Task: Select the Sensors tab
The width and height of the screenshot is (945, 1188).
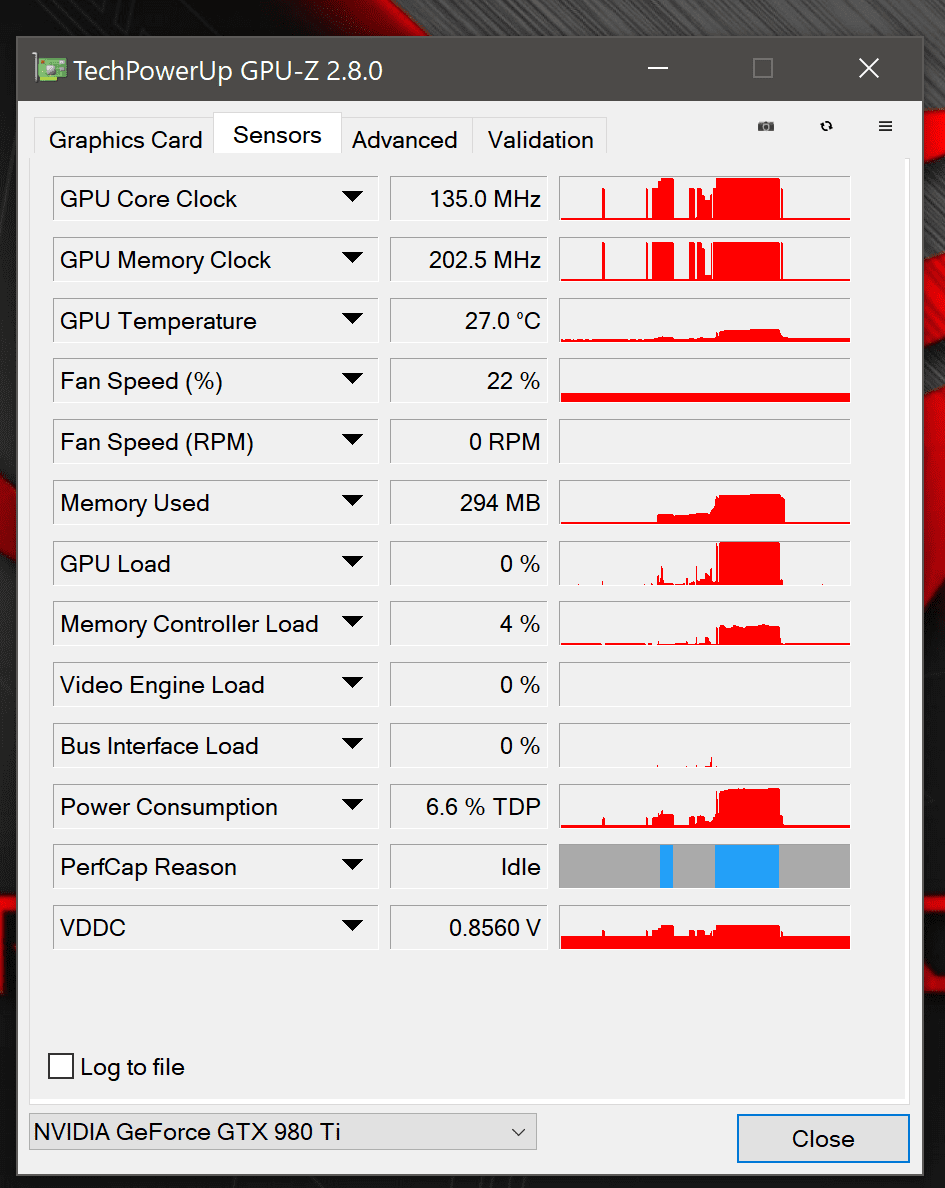Action: (277, 135)
